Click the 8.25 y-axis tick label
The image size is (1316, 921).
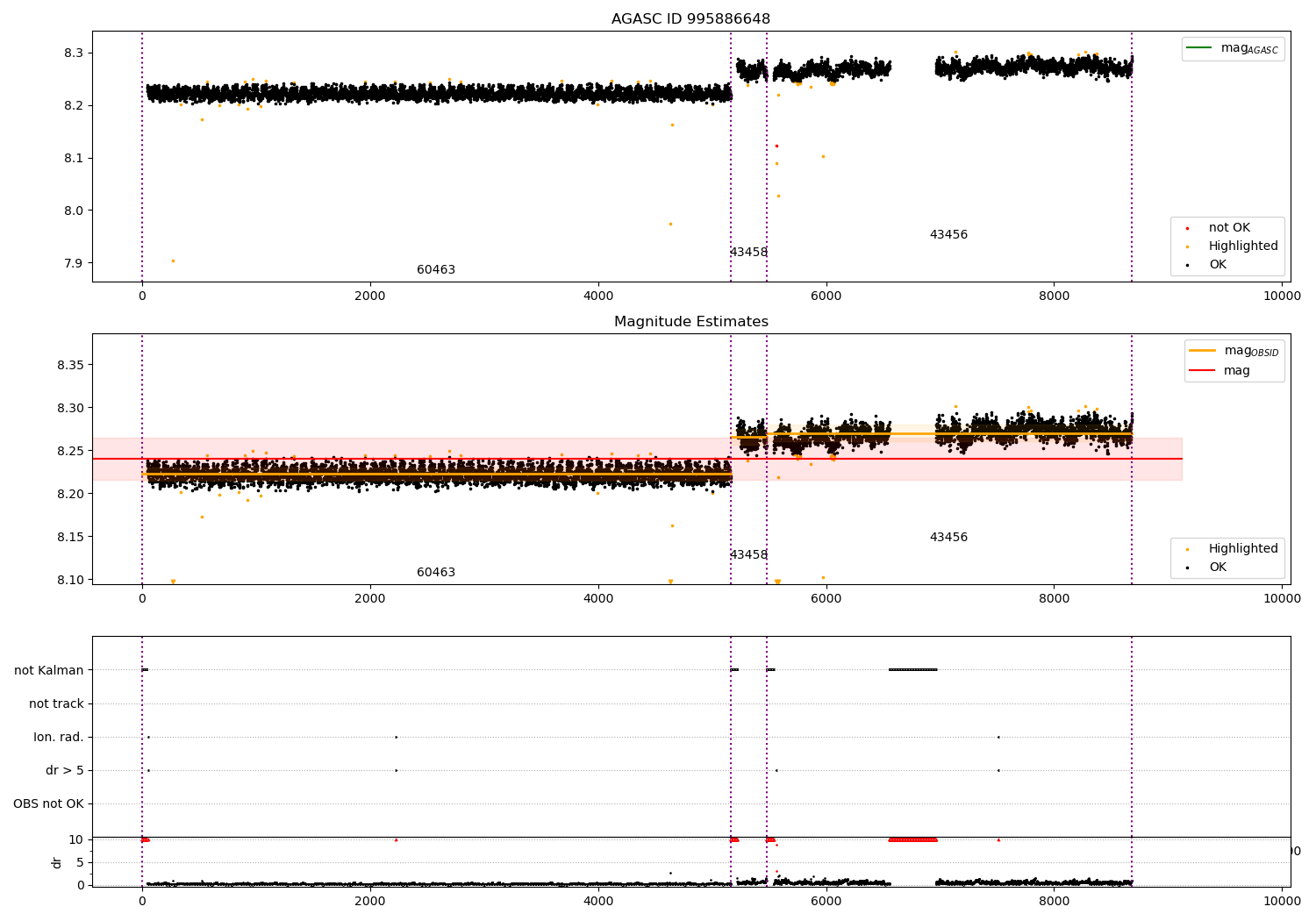[70, 451]
